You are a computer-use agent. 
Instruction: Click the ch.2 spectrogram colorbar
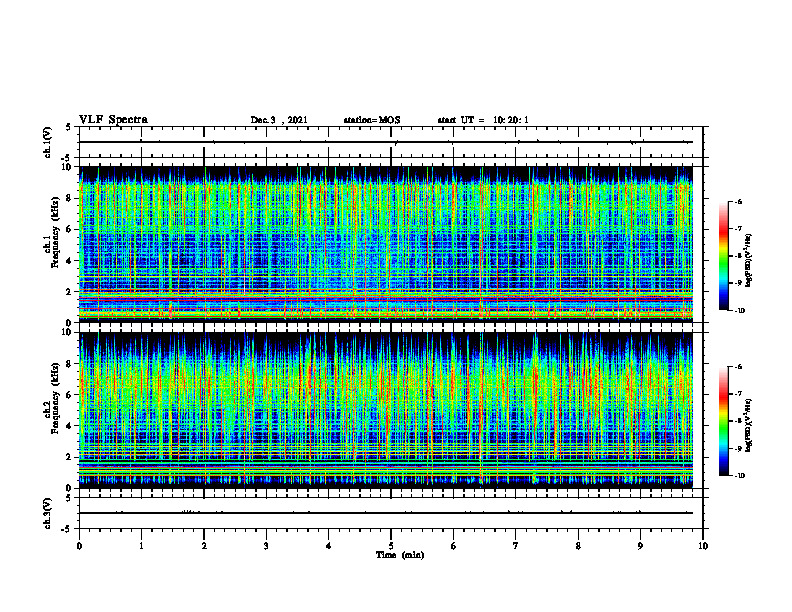[x=723, y=421]
